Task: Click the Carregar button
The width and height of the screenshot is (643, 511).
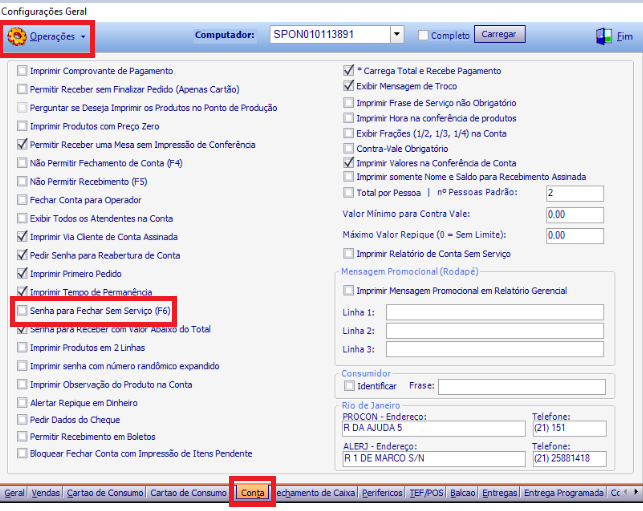Action: (x=499, y=34)
